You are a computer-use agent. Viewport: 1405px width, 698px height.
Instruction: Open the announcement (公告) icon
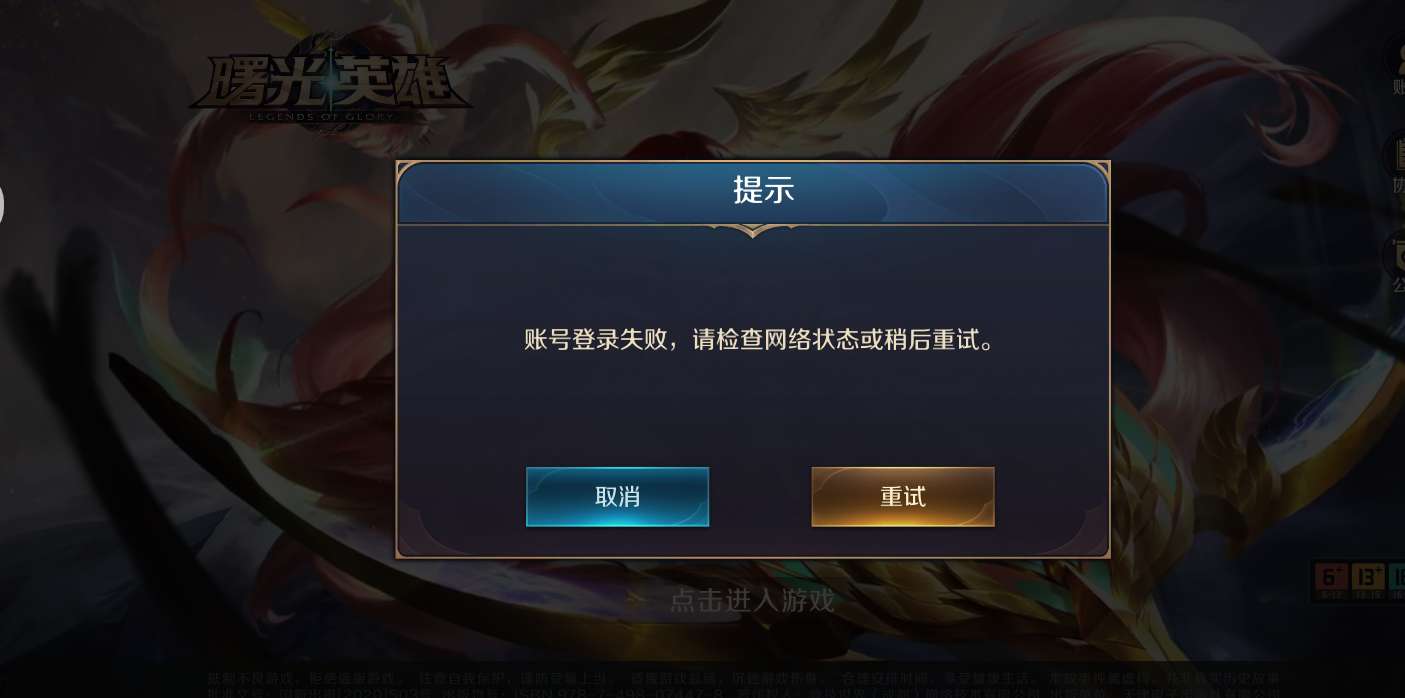(x=1396, y=263)
